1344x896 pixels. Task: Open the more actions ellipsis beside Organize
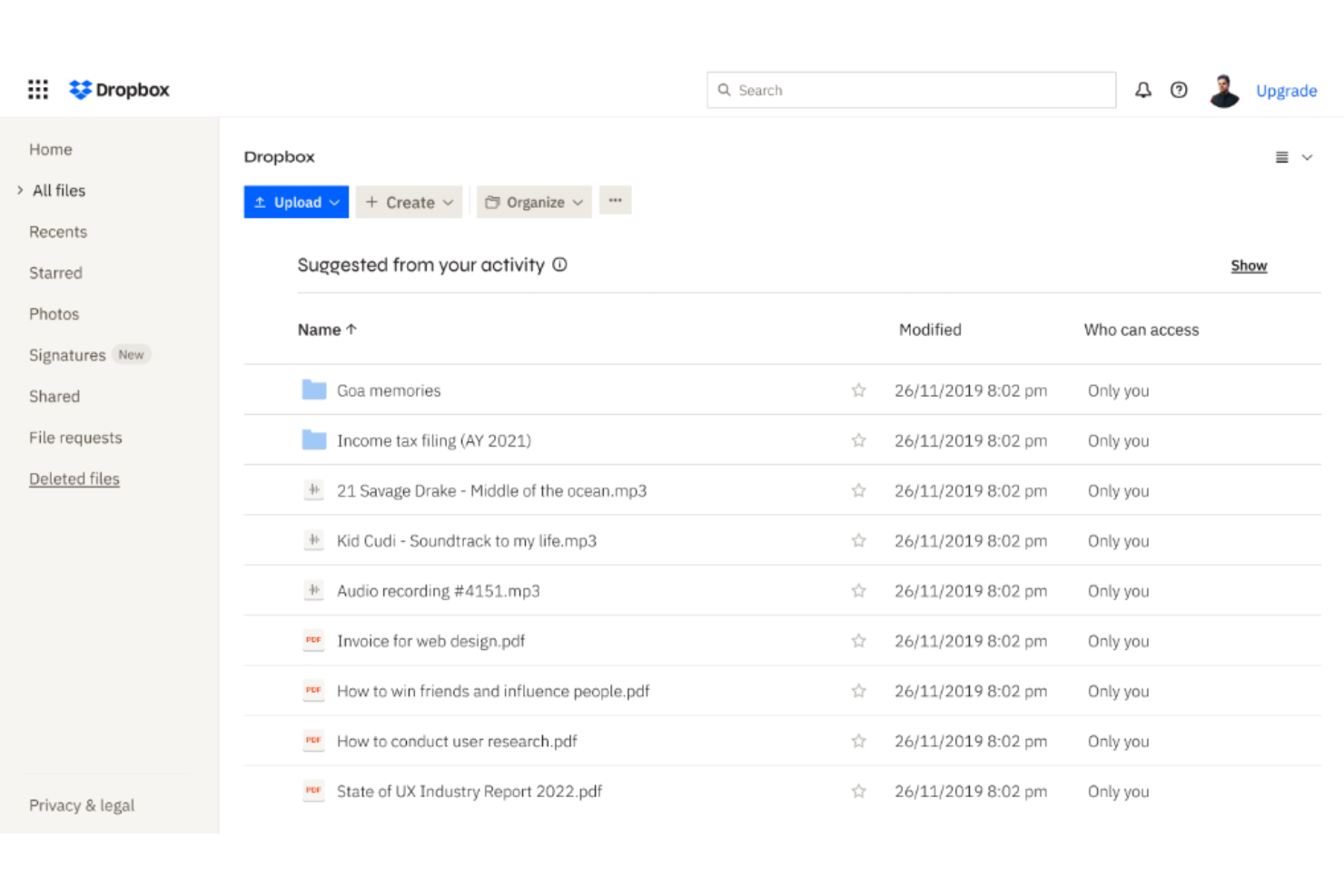click(615, 201)
